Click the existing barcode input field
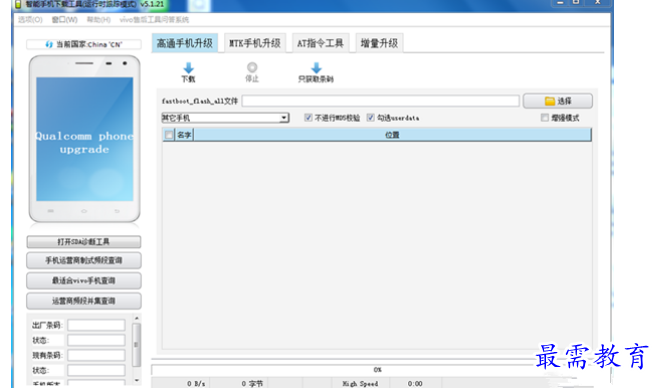 coord(96,355)
